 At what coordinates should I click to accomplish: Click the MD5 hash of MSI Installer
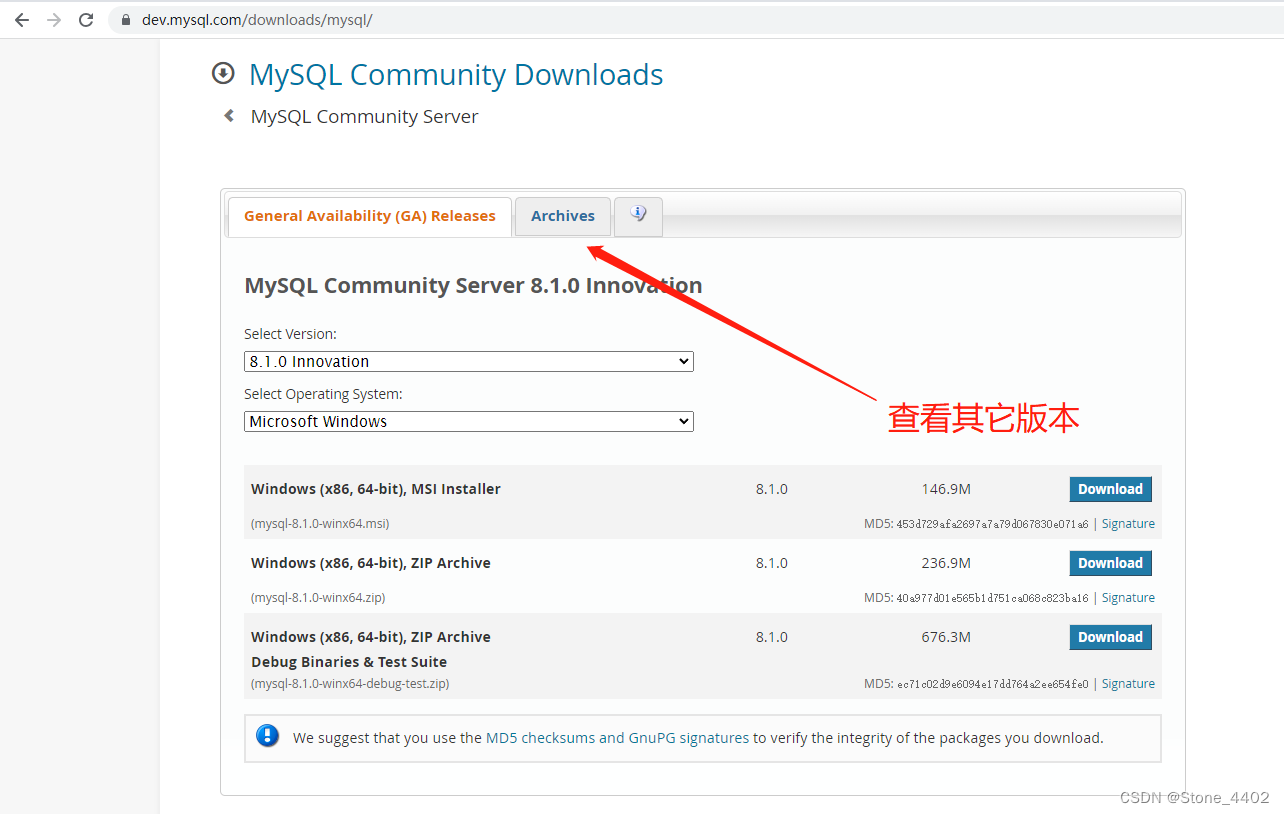pyautogui.click(x=993, y=524)
